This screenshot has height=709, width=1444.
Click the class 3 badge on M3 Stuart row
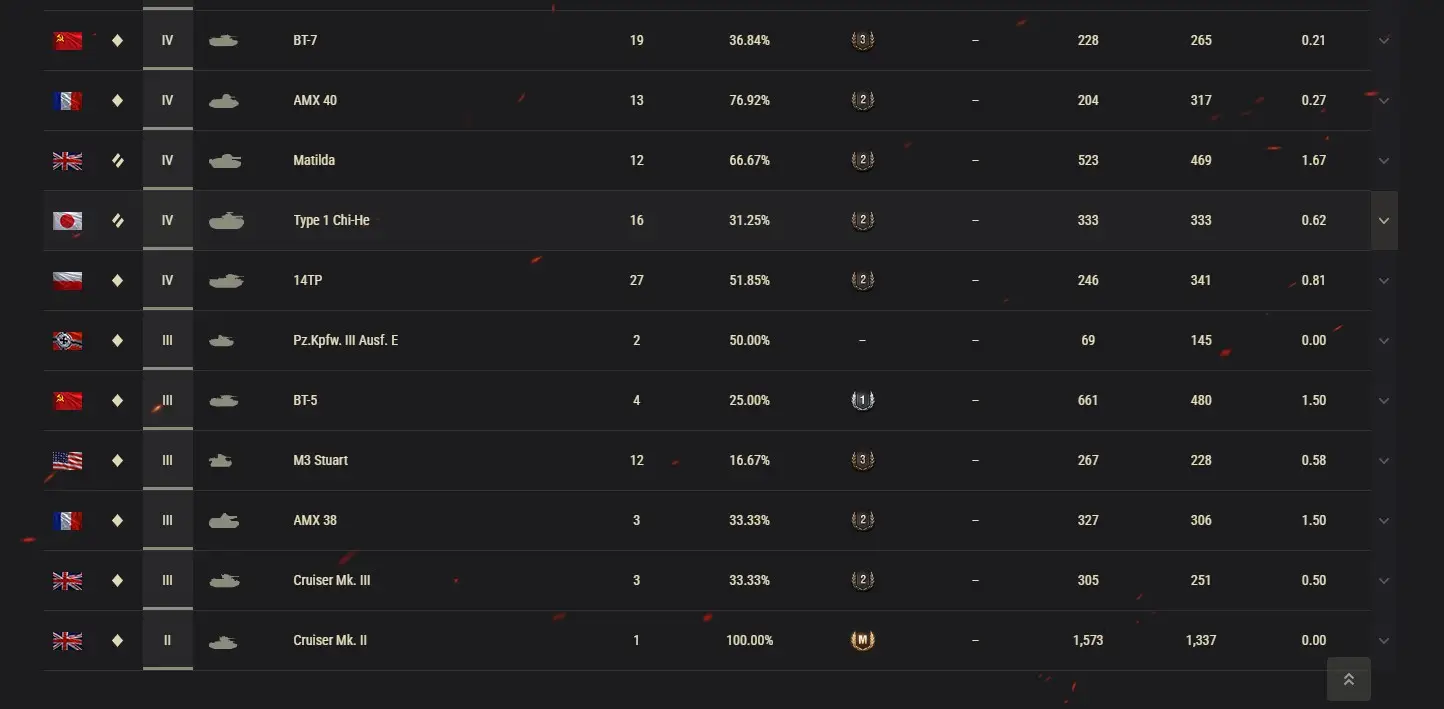(862, 460)
